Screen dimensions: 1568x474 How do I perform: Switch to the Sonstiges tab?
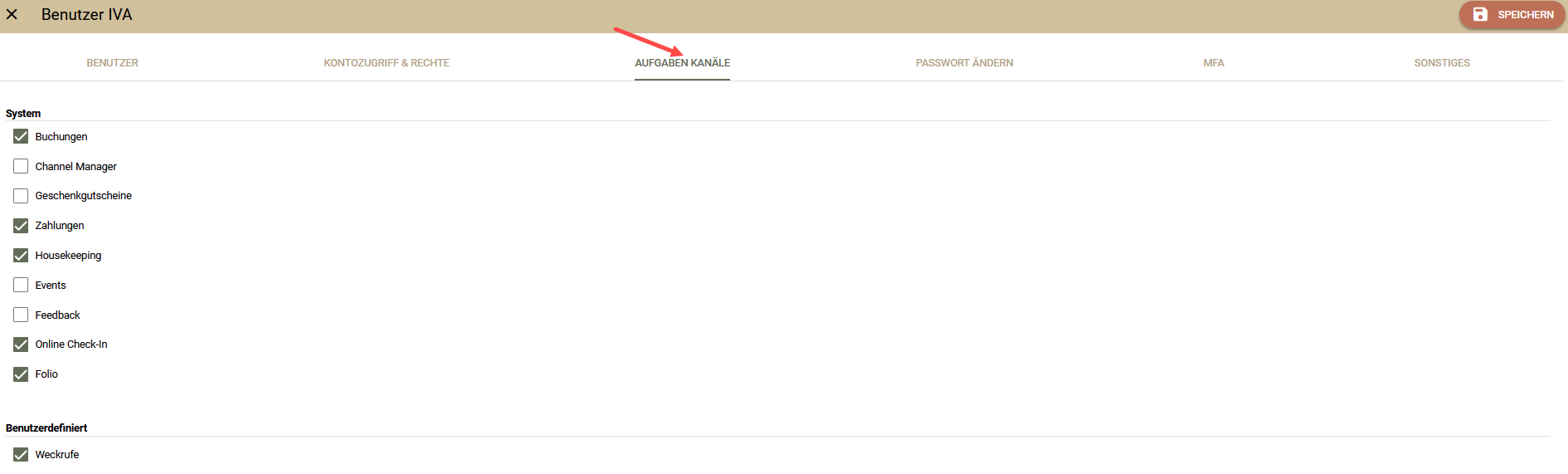tap(1442, 63)
